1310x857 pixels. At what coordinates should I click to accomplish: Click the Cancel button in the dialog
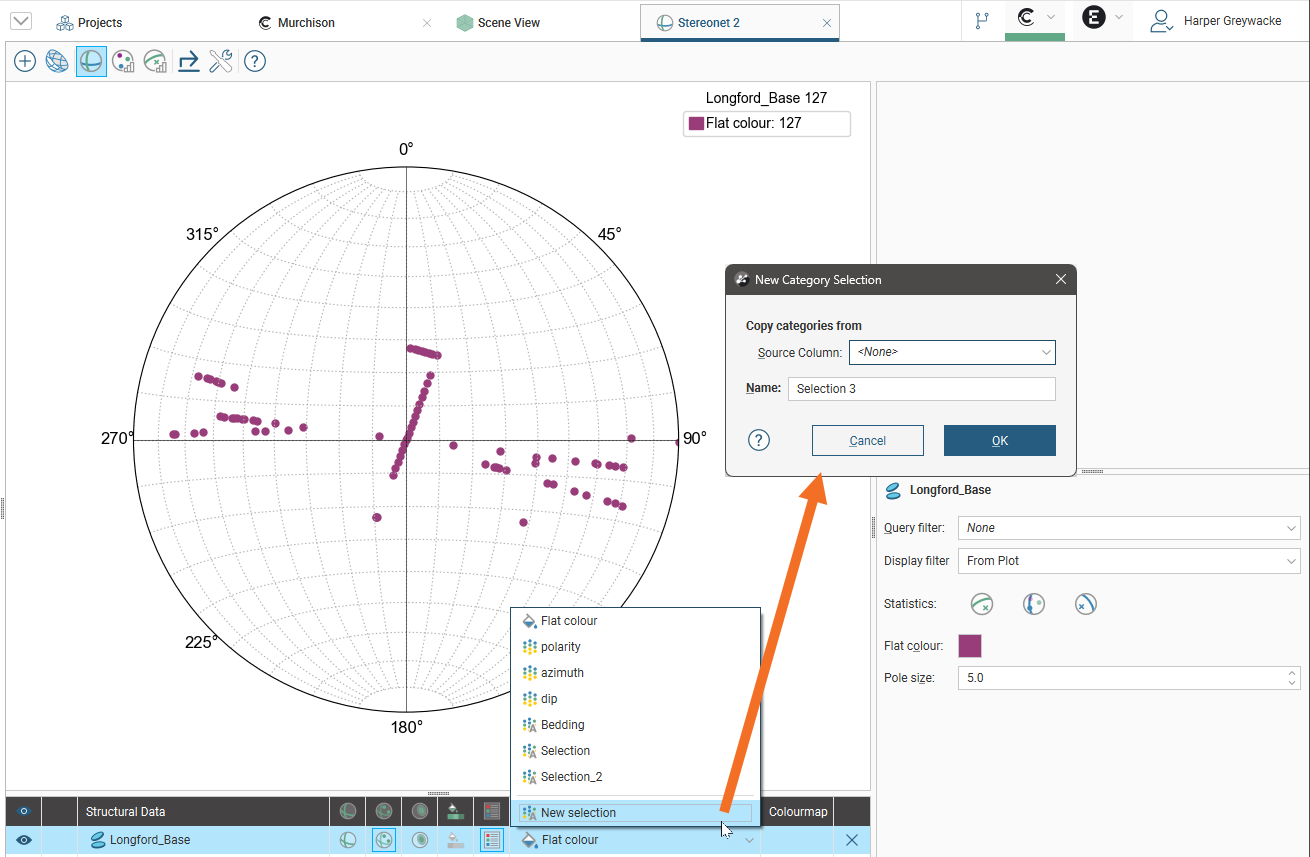(867, 441)
